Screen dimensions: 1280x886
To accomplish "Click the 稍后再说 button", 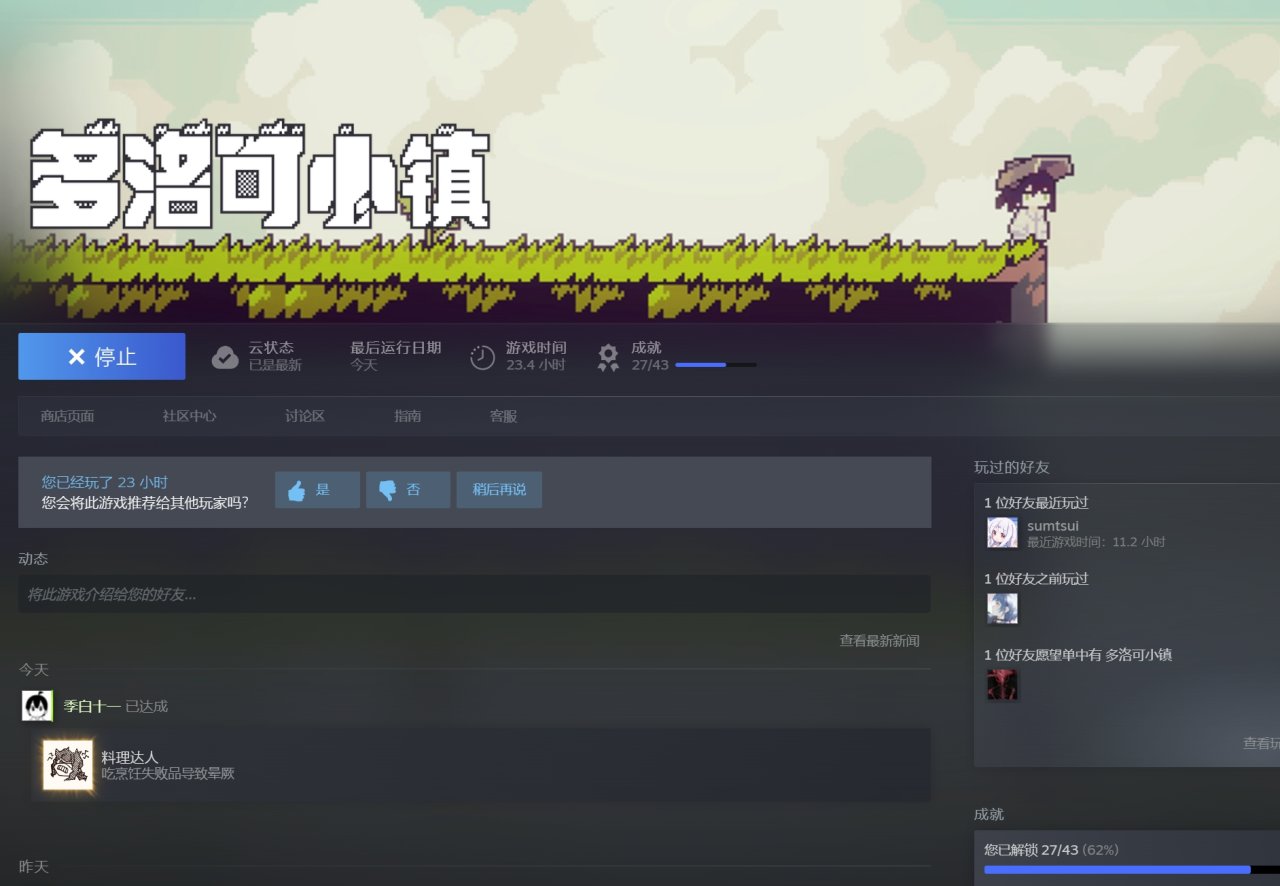I will tap(499, 490).
